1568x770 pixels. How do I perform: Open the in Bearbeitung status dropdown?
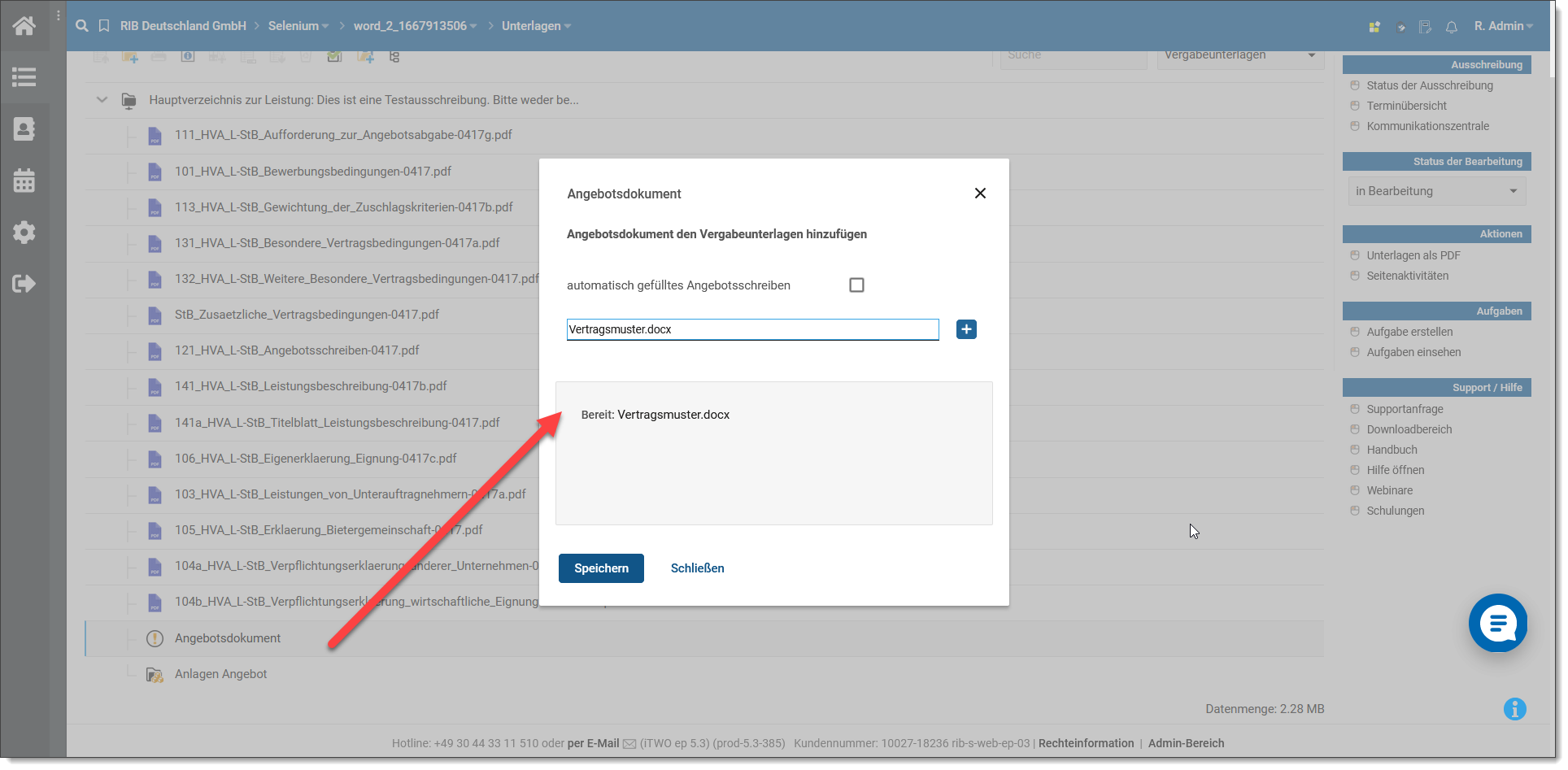[x=1437, y=191]
